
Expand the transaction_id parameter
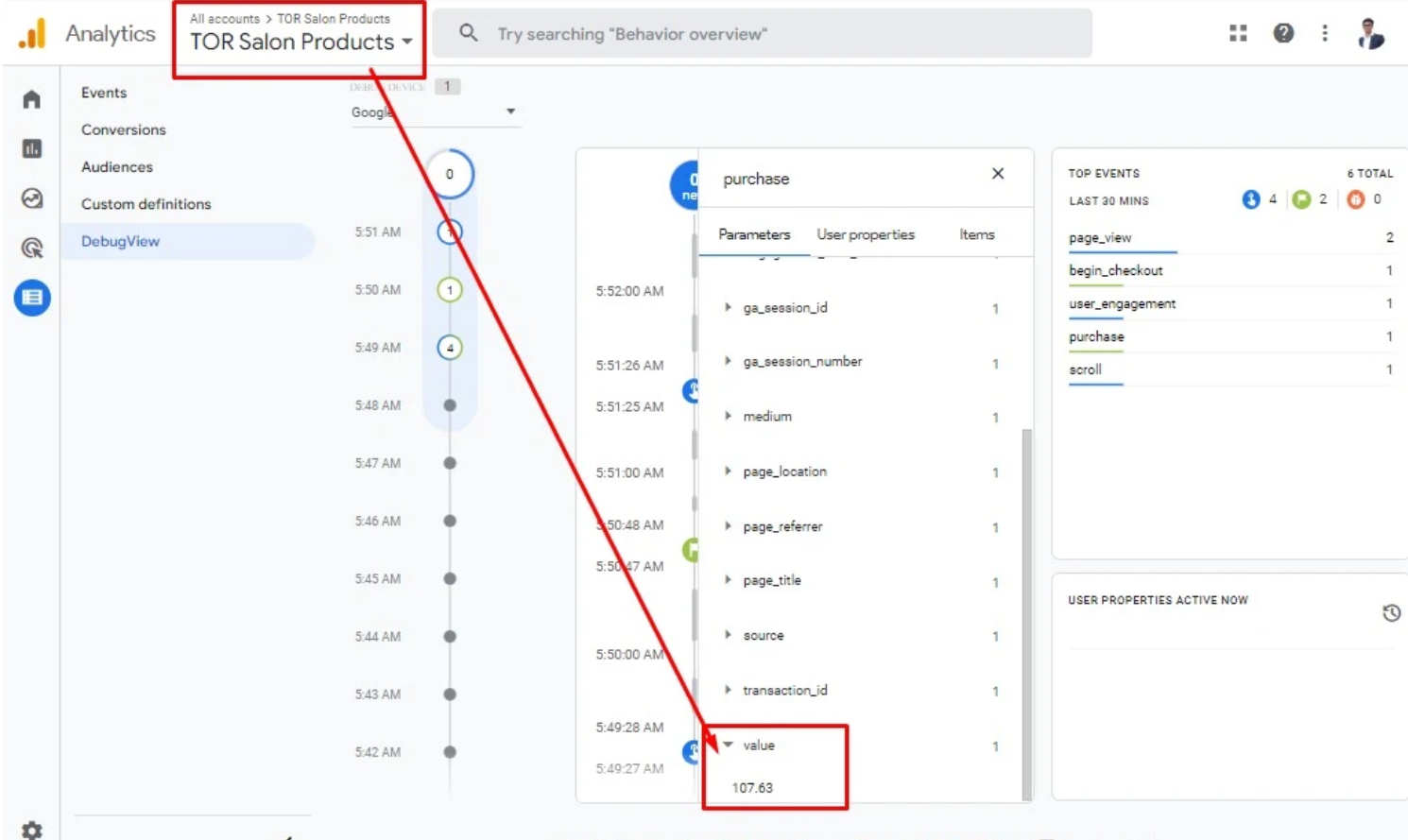click(x=727, y=690)
